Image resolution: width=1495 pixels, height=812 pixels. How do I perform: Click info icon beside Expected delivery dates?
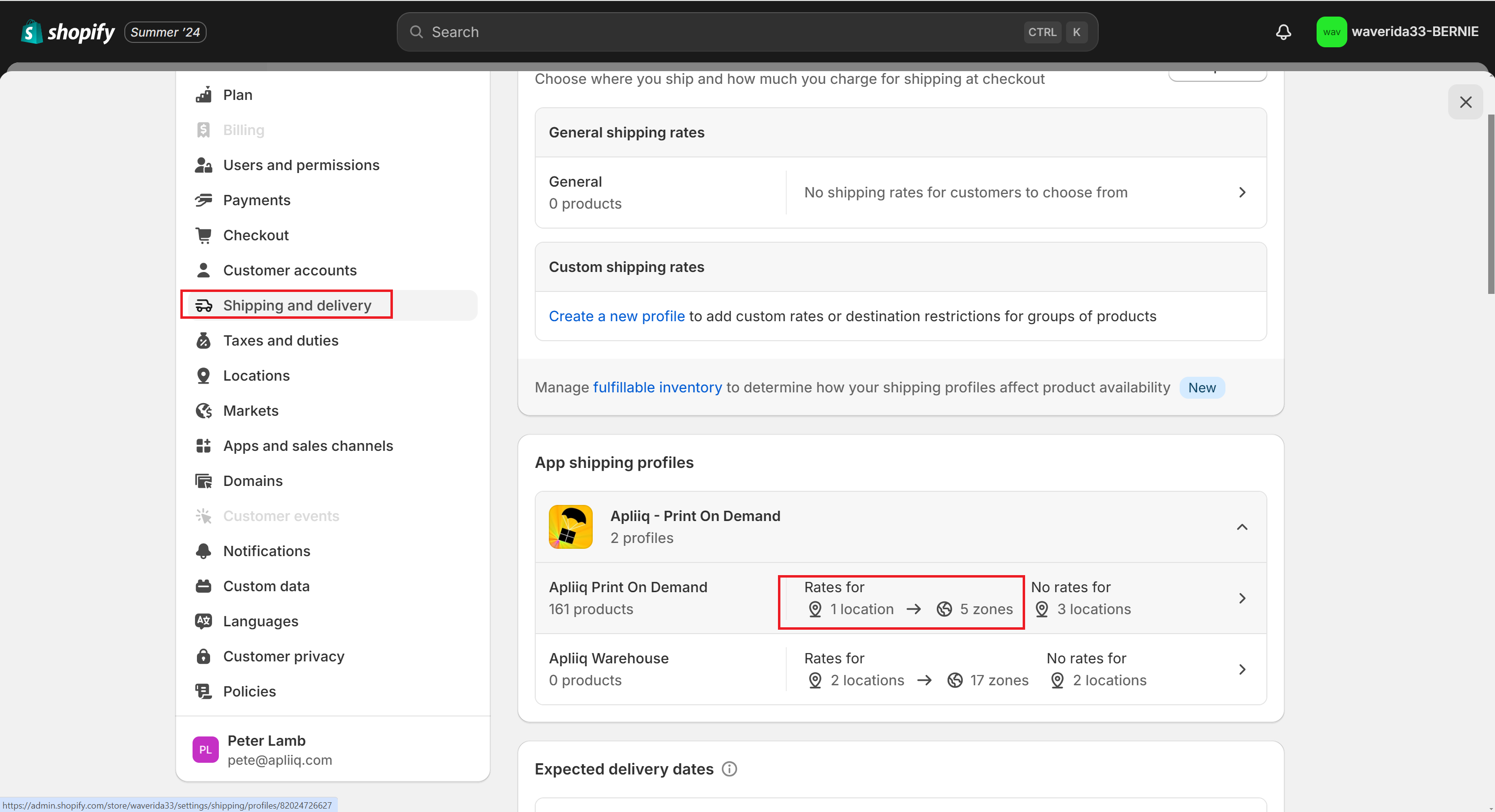tap(729, 769)
